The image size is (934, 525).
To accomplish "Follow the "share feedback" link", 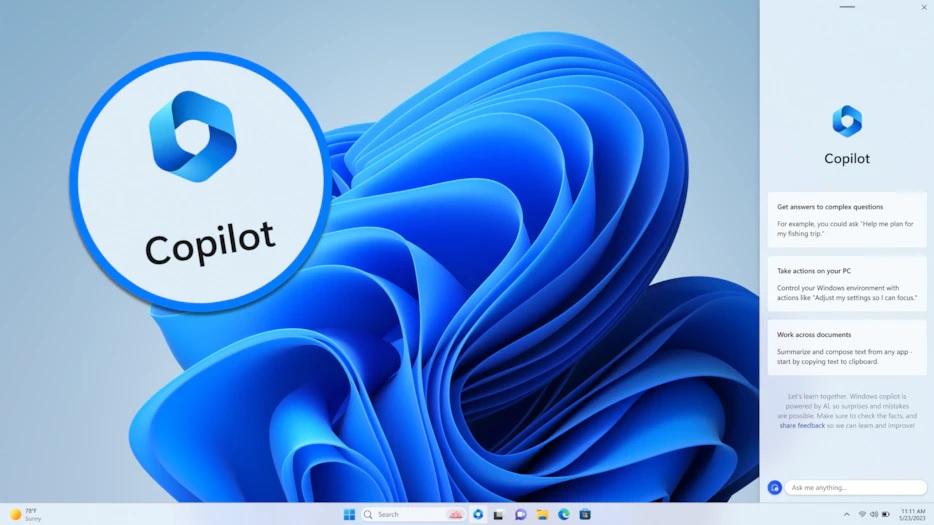I will tap(802, 425).
